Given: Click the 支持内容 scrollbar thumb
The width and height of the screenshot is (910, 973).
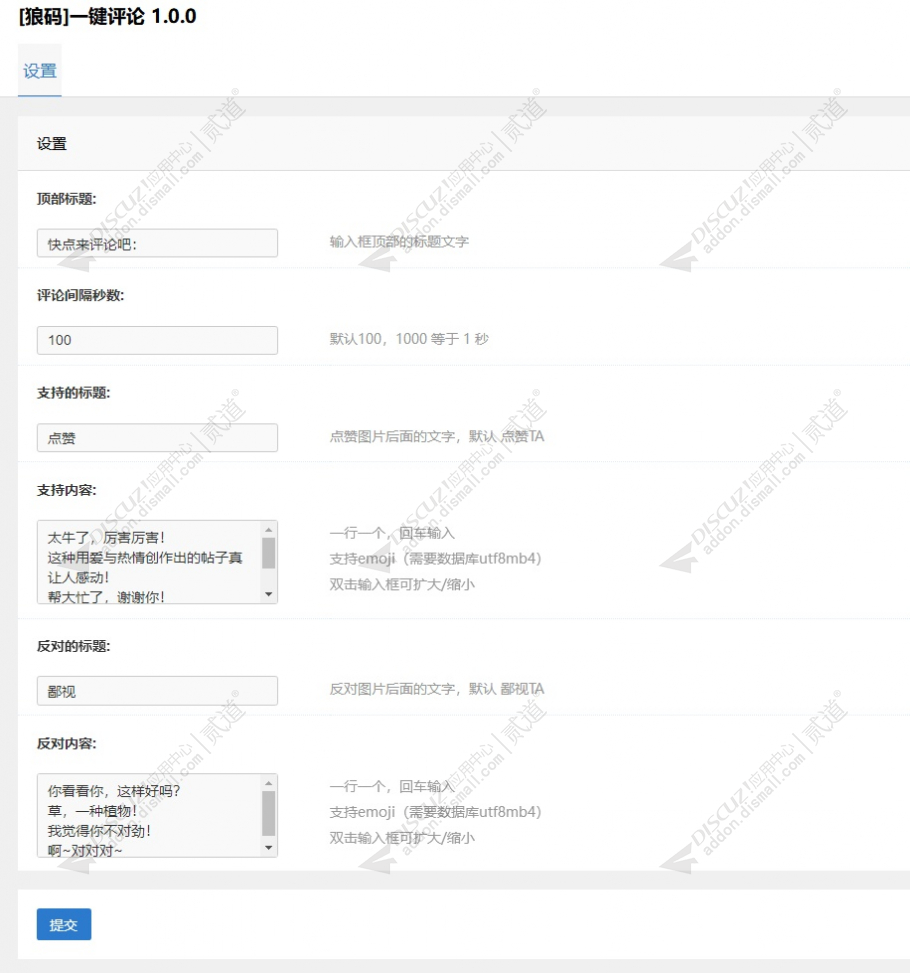Looking at the screenshot, I should 268,553.
